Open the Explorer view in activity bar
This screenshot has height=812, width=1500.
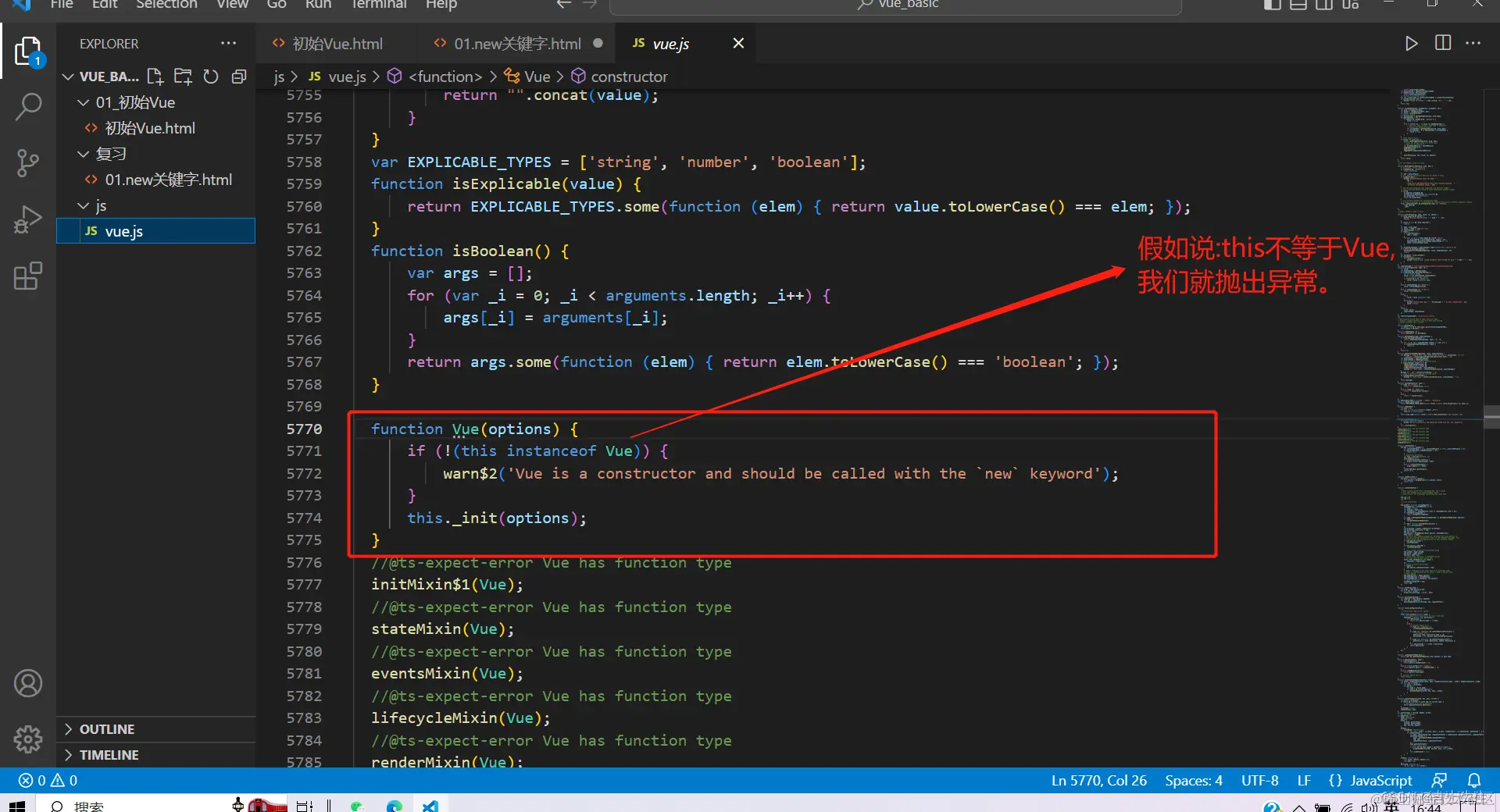tap(28, 51)
